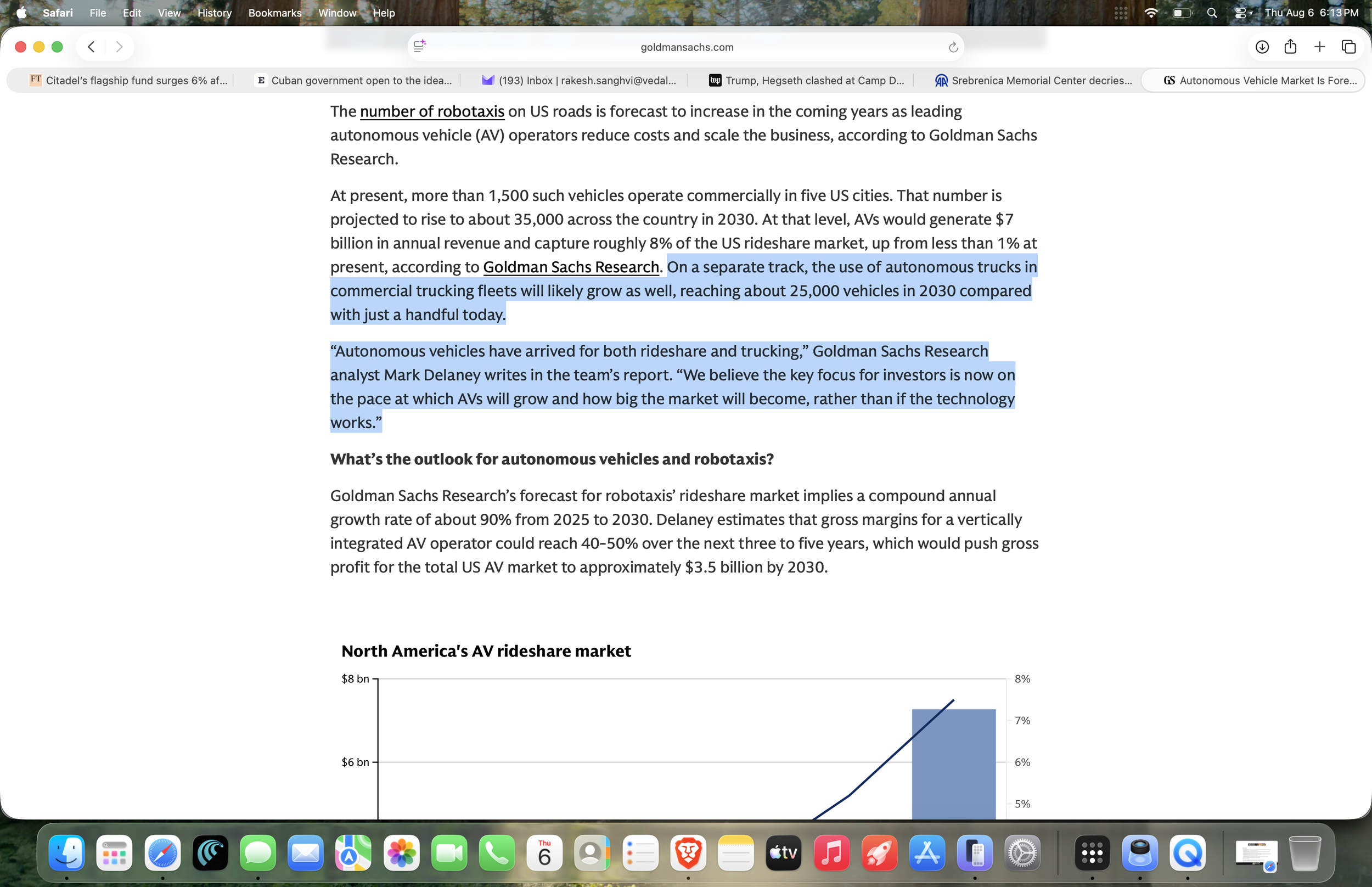This screenshot has width=1372, height=887.
Task: Open the File menu
Action: (x=98, y=13)
